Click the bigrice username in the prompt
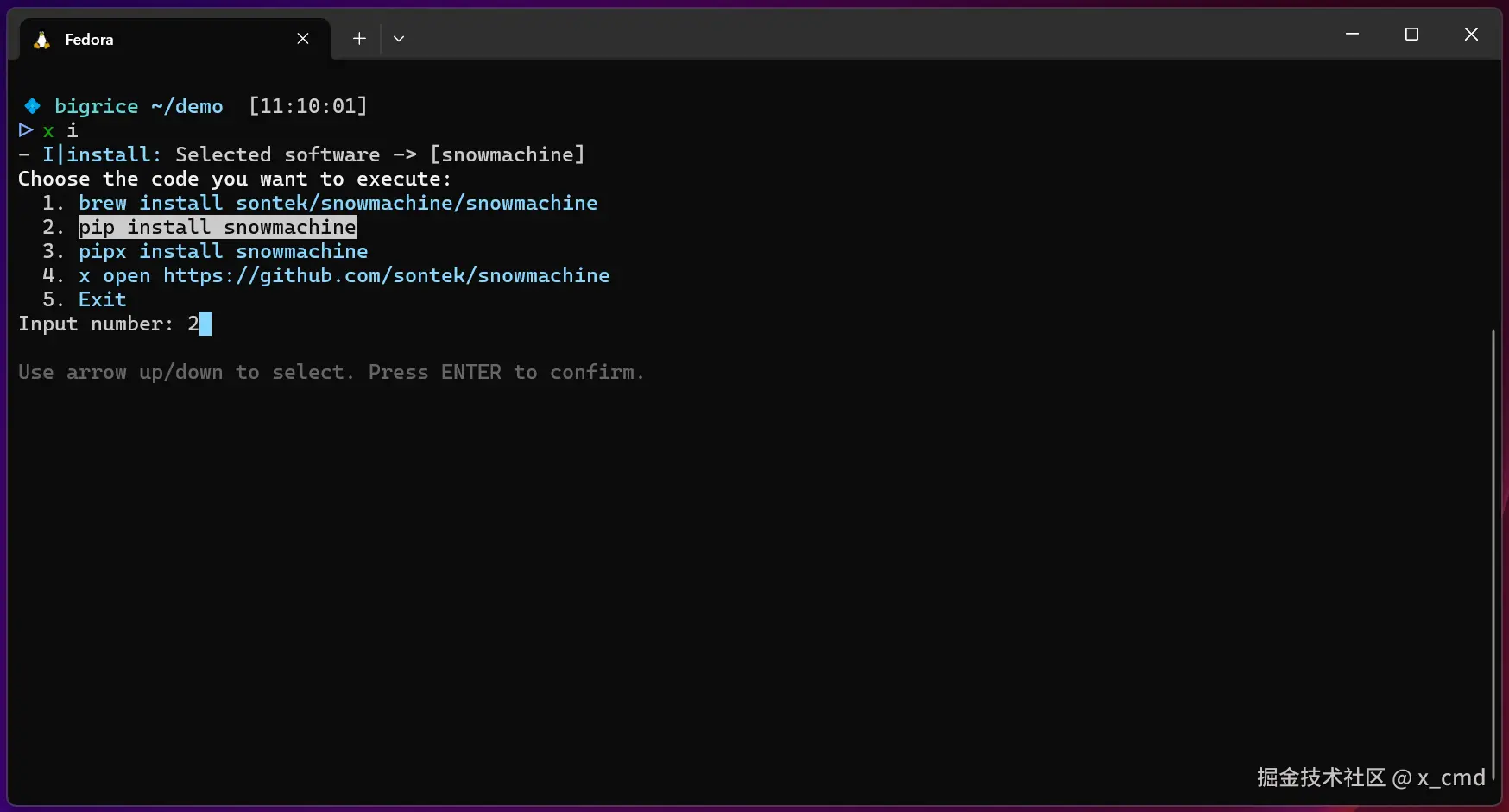1509x812 pixels. [x=96, y=106]
